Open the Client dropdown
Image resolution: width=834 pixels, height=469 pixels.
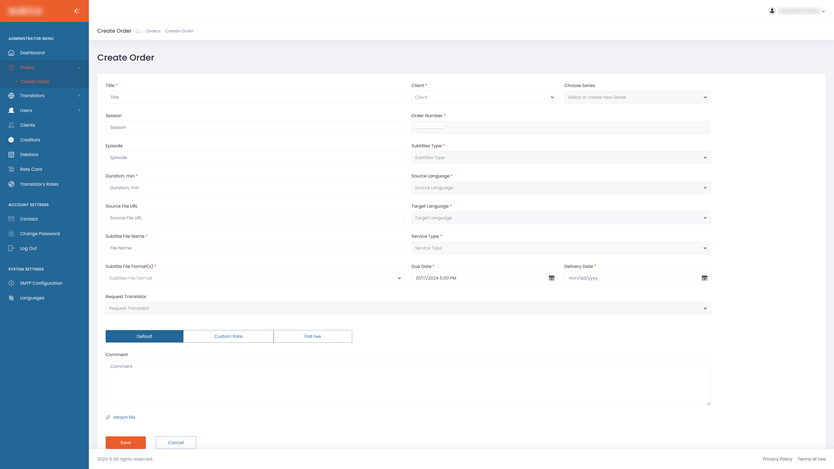pos(483,98)
